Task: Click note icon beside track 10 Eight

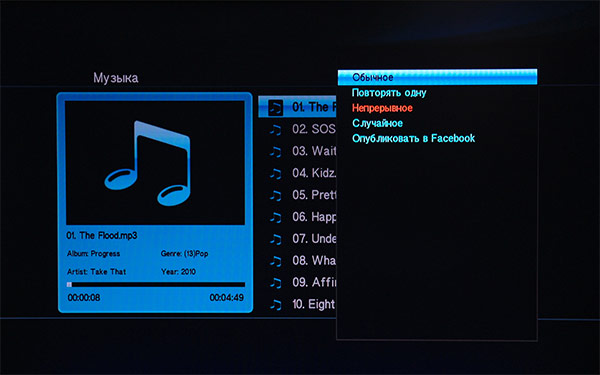Action: pos(275,305)
